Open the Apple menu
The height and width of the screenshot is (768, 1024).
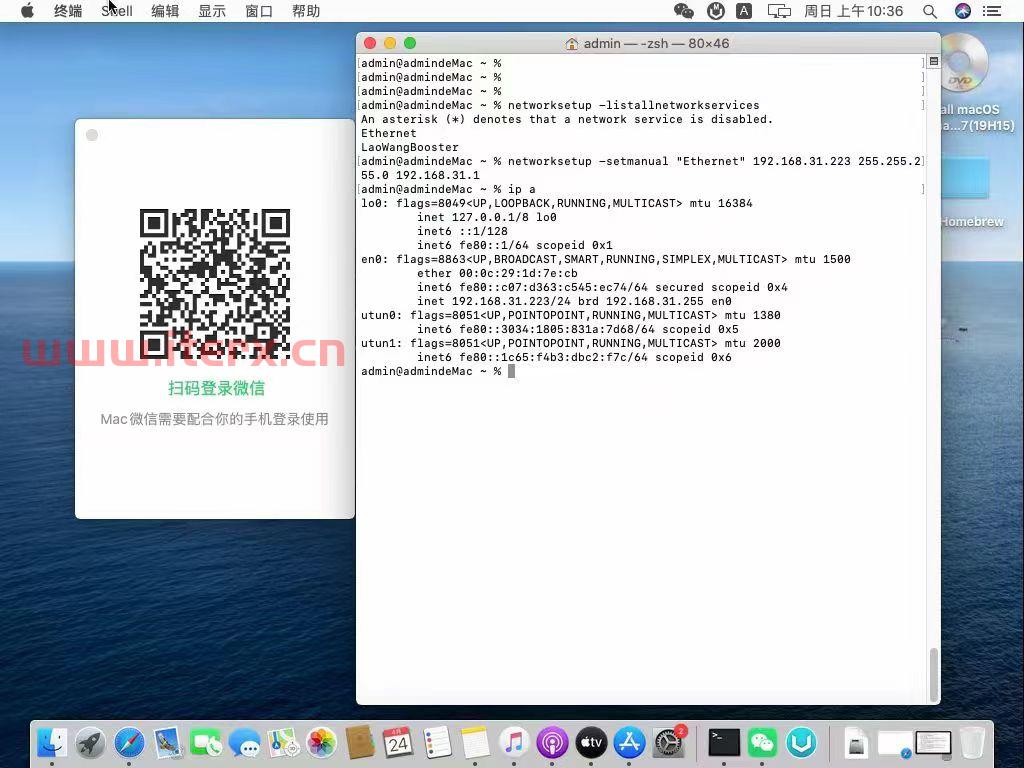pyautogui.click(x=27, y=11)
